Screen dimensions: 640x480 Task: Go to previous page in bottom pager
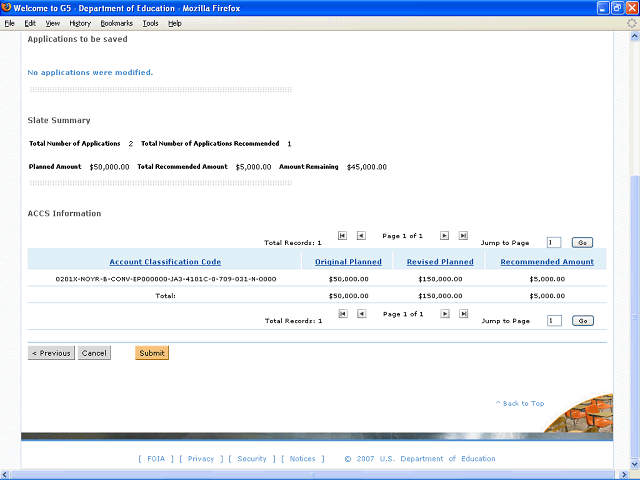click(x=362, y=313)
